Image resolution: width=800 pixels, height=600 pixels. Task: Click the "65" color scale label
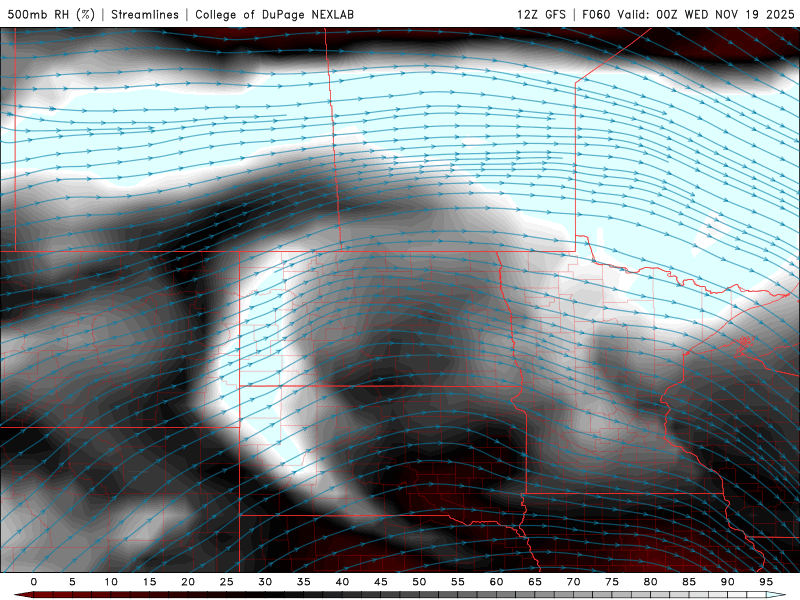click(535, 582)
